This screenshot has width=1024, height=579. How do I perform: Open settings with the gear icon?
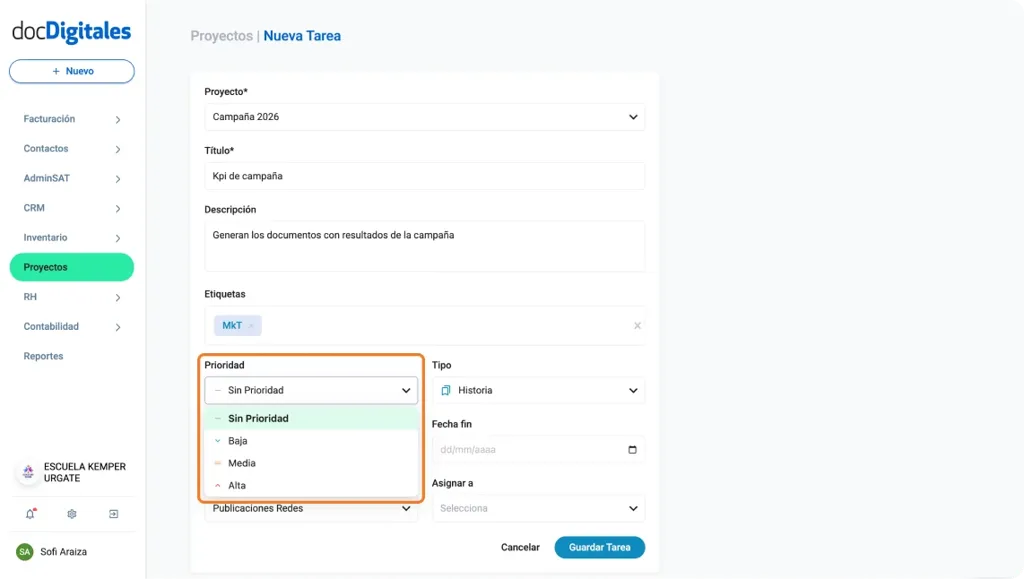[x=70, y=513]
